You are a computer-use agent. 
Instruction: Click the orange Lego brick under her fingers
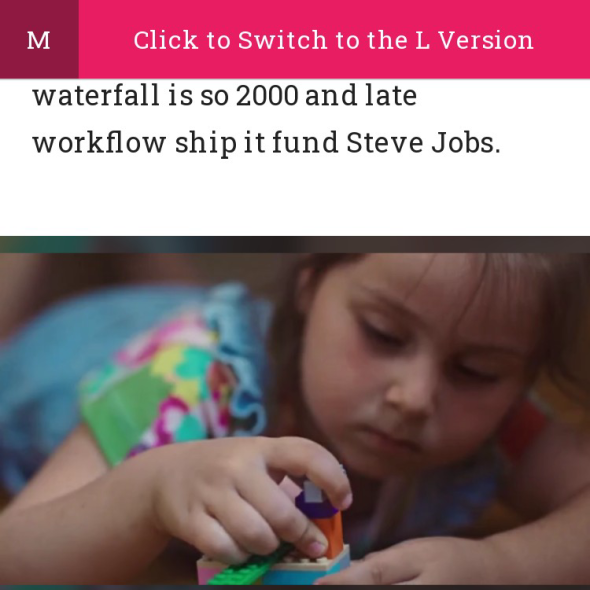pyautogui.click(x=329, y=532)
